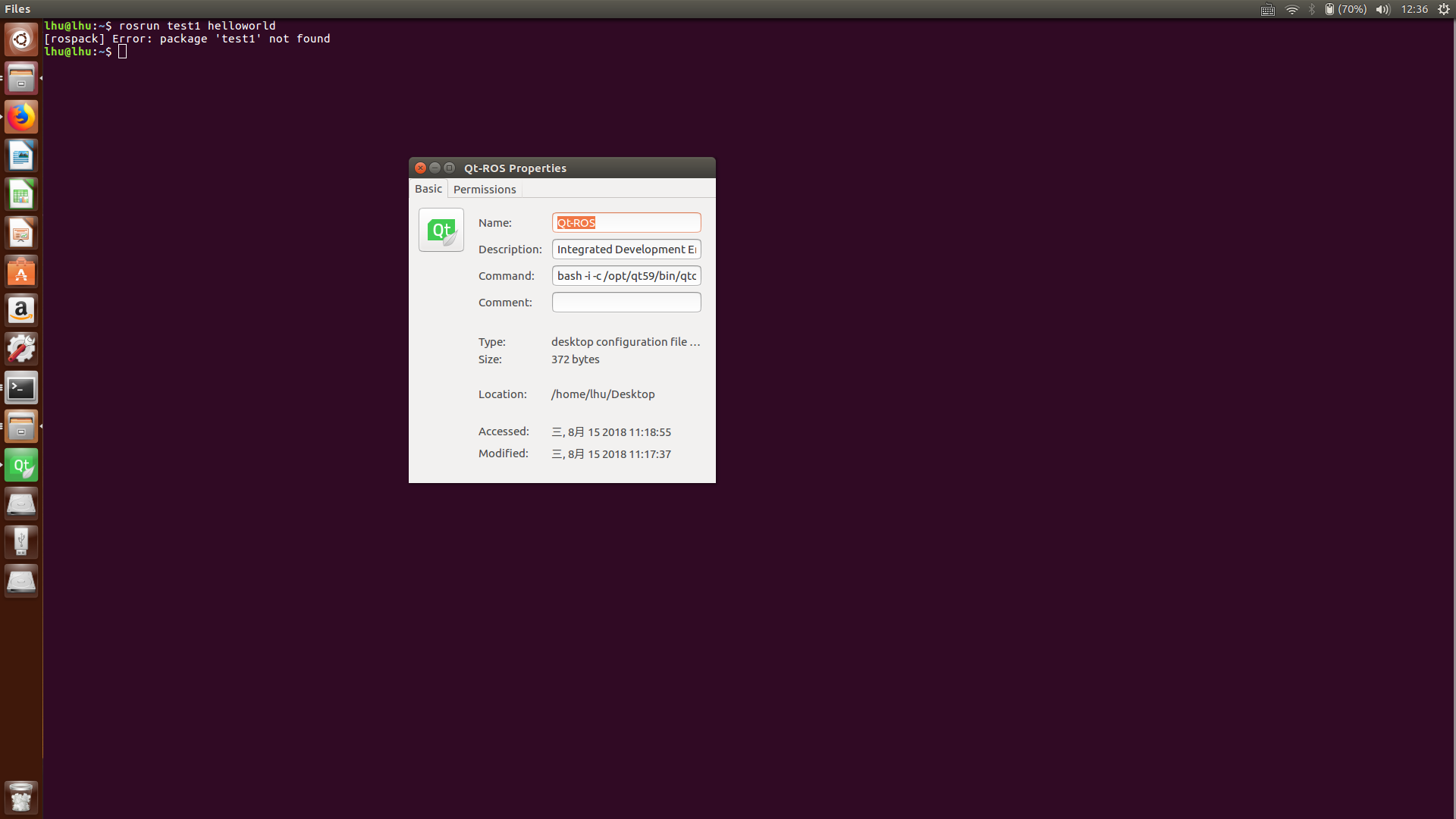Click the Command field with bash command

[x=626, y=276]
